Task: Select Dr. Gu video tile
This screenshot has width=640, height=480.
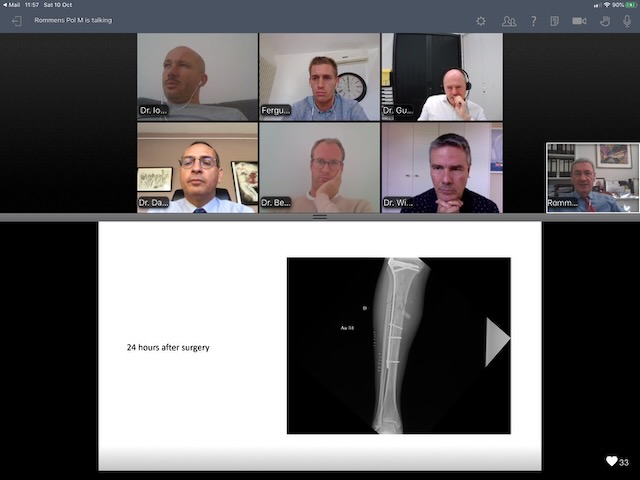Action: click(x=441, y=77)
